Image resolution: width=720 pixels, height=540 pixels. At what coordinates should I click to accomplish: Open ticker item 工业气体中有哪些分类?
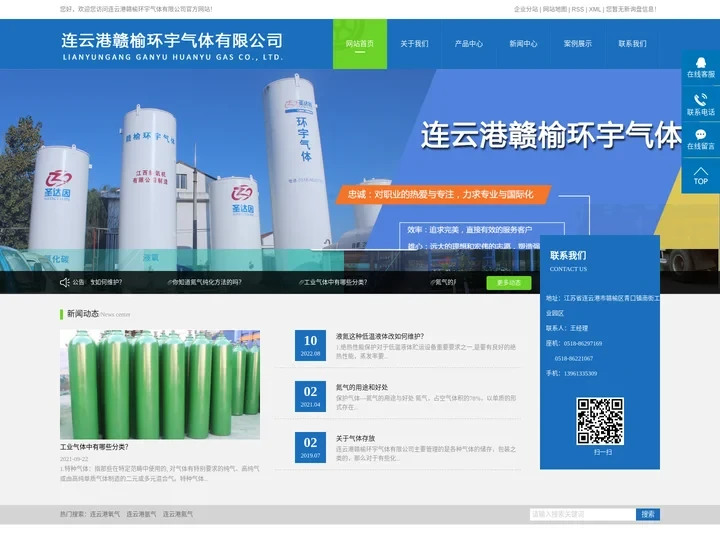coord(335,282)
